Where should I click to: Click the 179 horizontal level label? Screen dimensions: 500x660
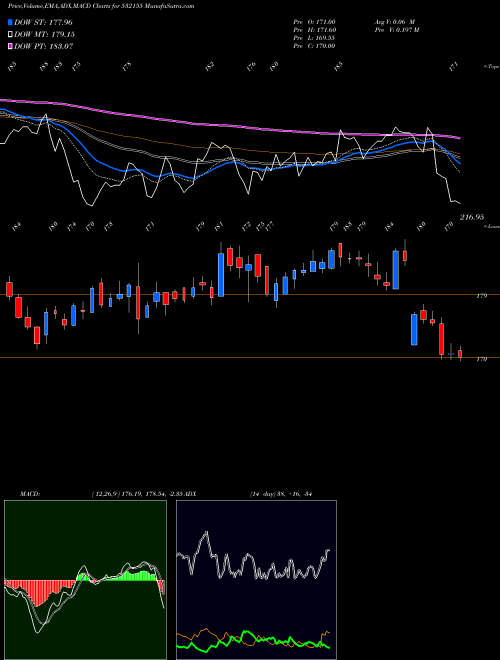click(481, 296)
